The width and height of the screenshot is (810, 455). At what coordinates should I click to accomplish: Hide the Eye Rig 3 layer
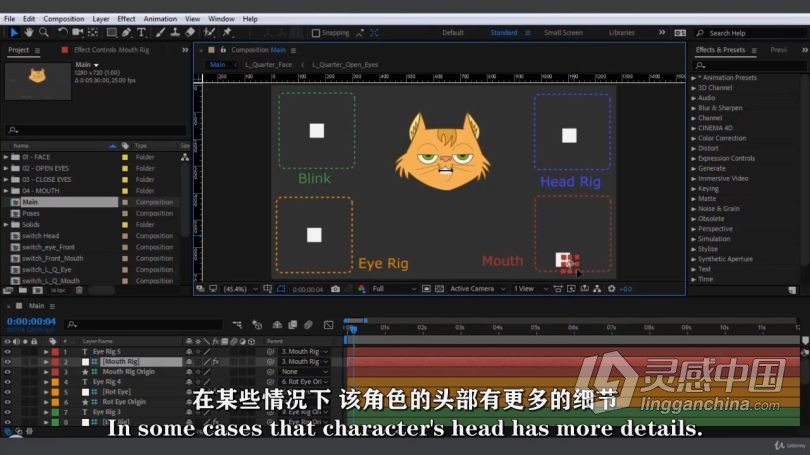click(x=7, y=412)
